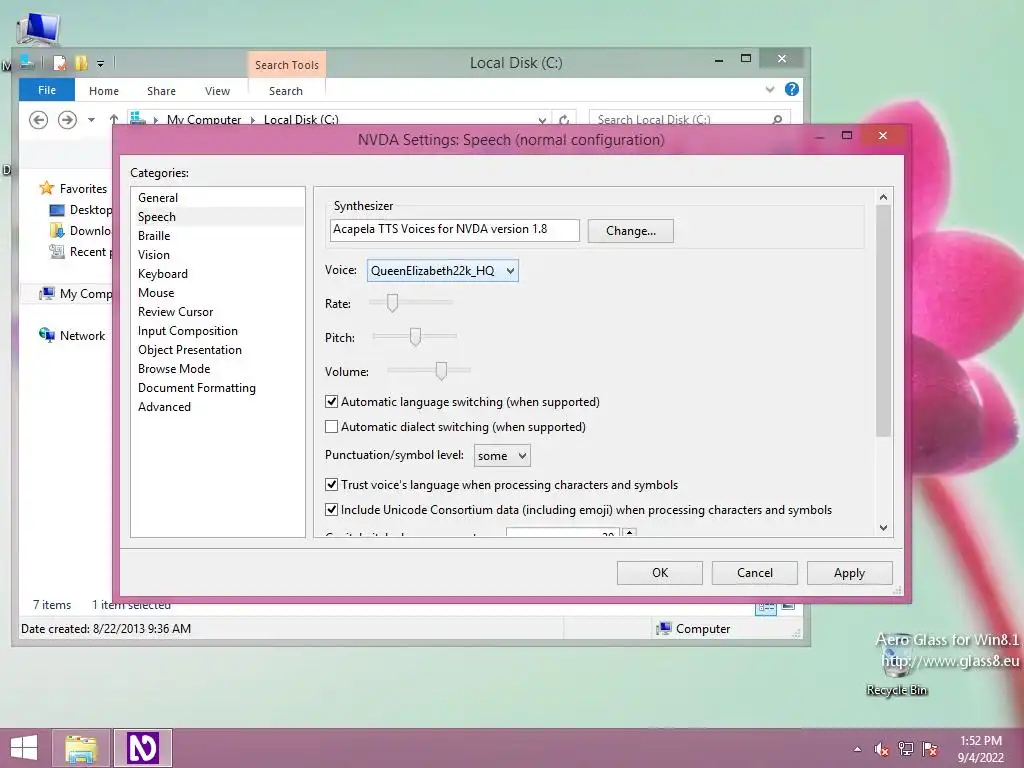Click the Change... synthesizer button
Screen dimensions: 1024x768
tap(630, 231)
